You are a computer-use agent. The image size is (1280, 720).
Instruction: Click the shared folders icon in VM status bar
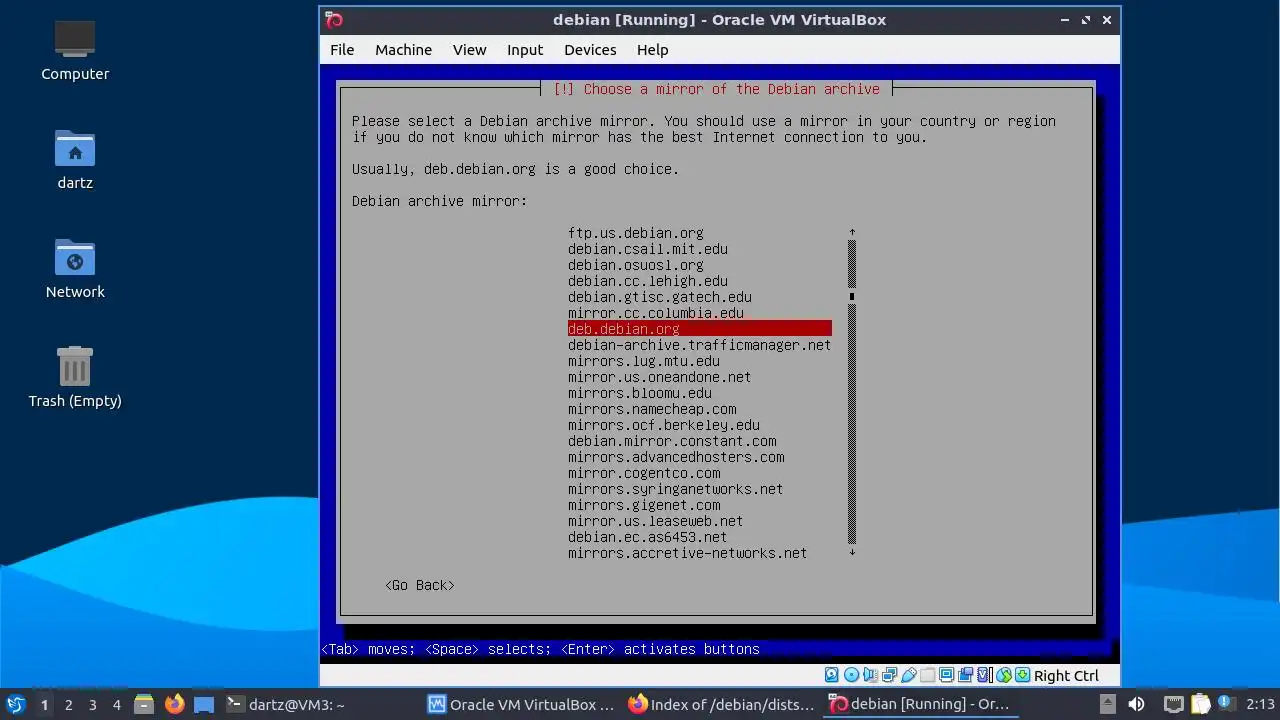coord(927,676)
